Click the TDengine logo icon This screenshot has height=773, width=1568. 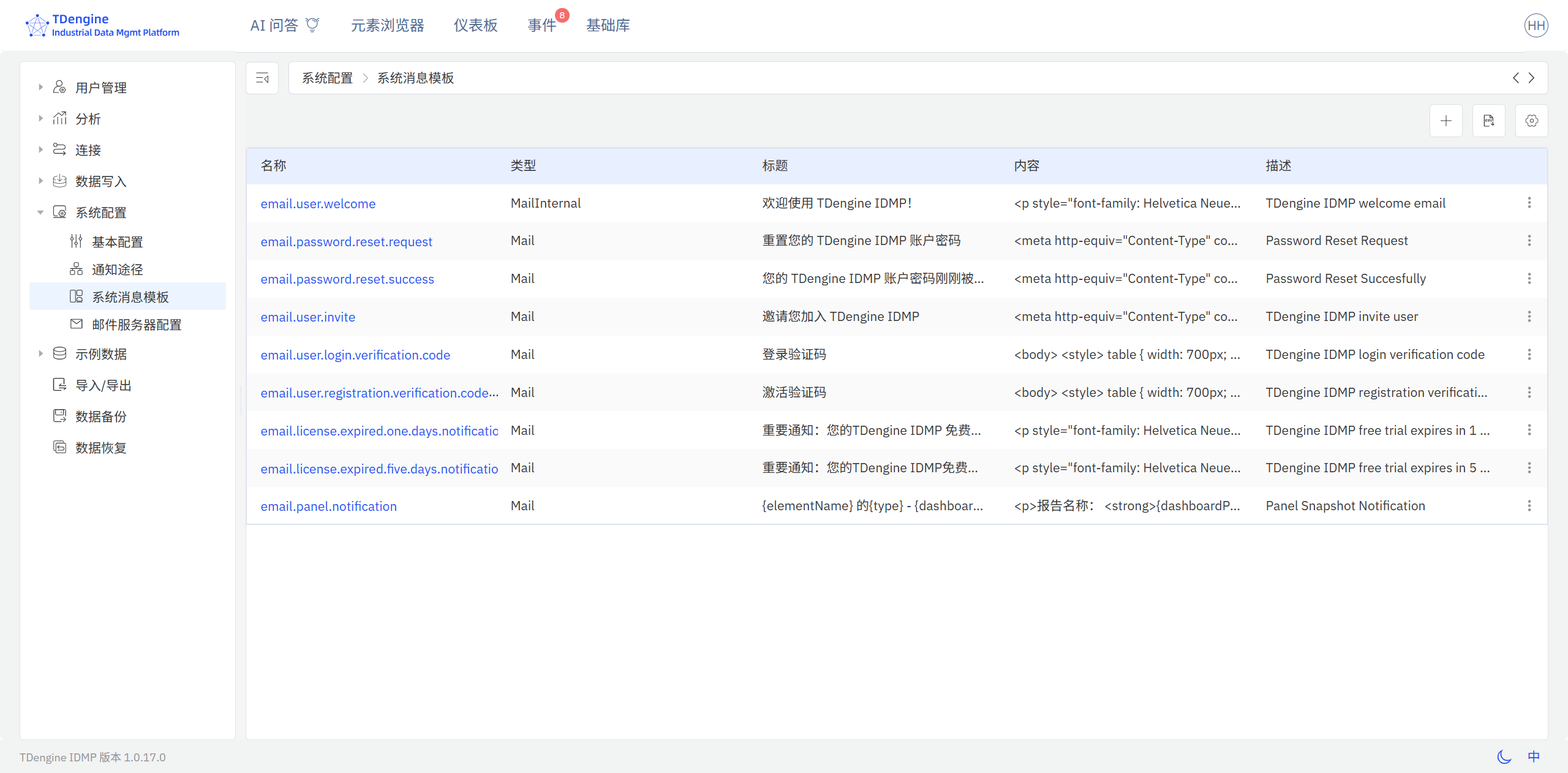pyautogui.click(x=37, y=25)
